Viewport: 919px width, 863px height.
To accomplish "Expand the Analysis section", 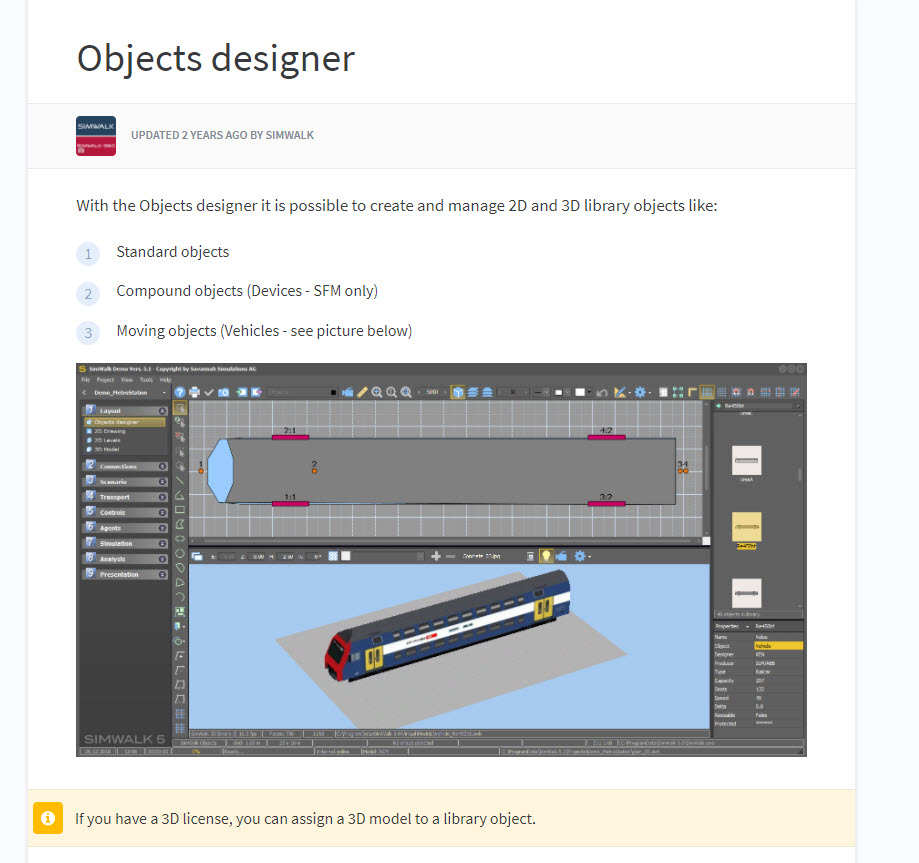I will point(162,559).
